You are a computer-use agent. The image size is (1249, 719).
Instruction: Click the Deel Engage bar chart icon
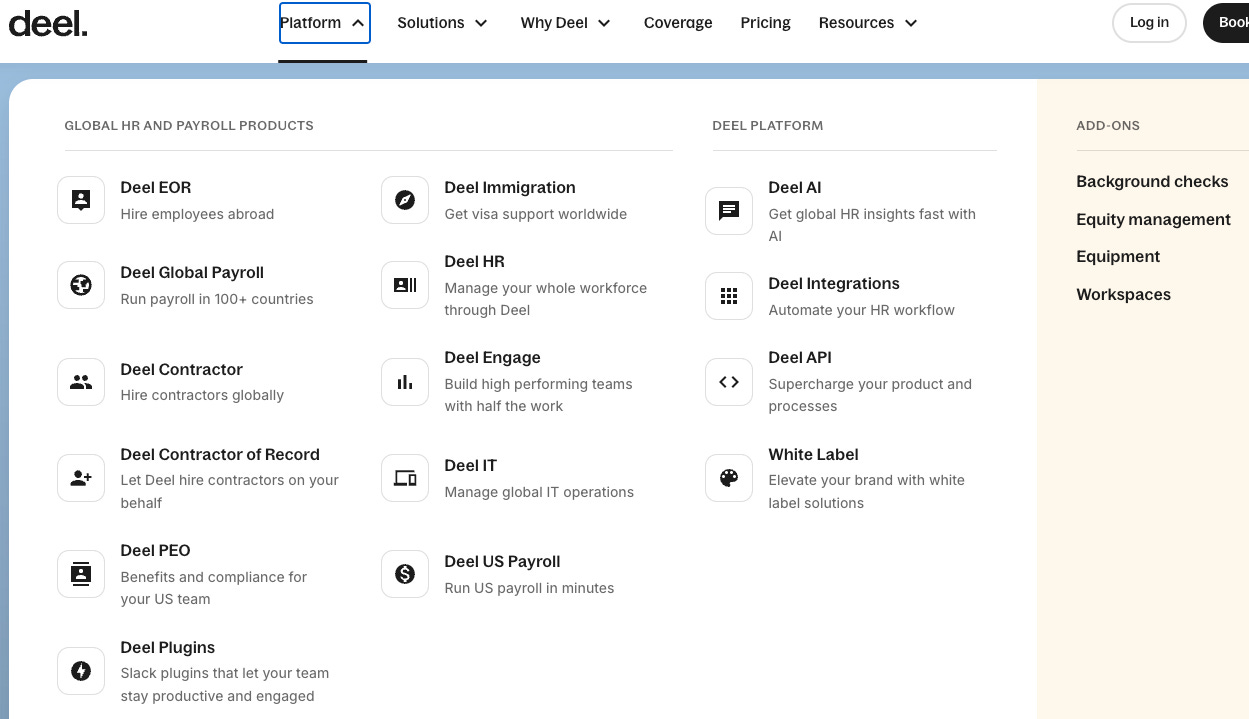405,382
